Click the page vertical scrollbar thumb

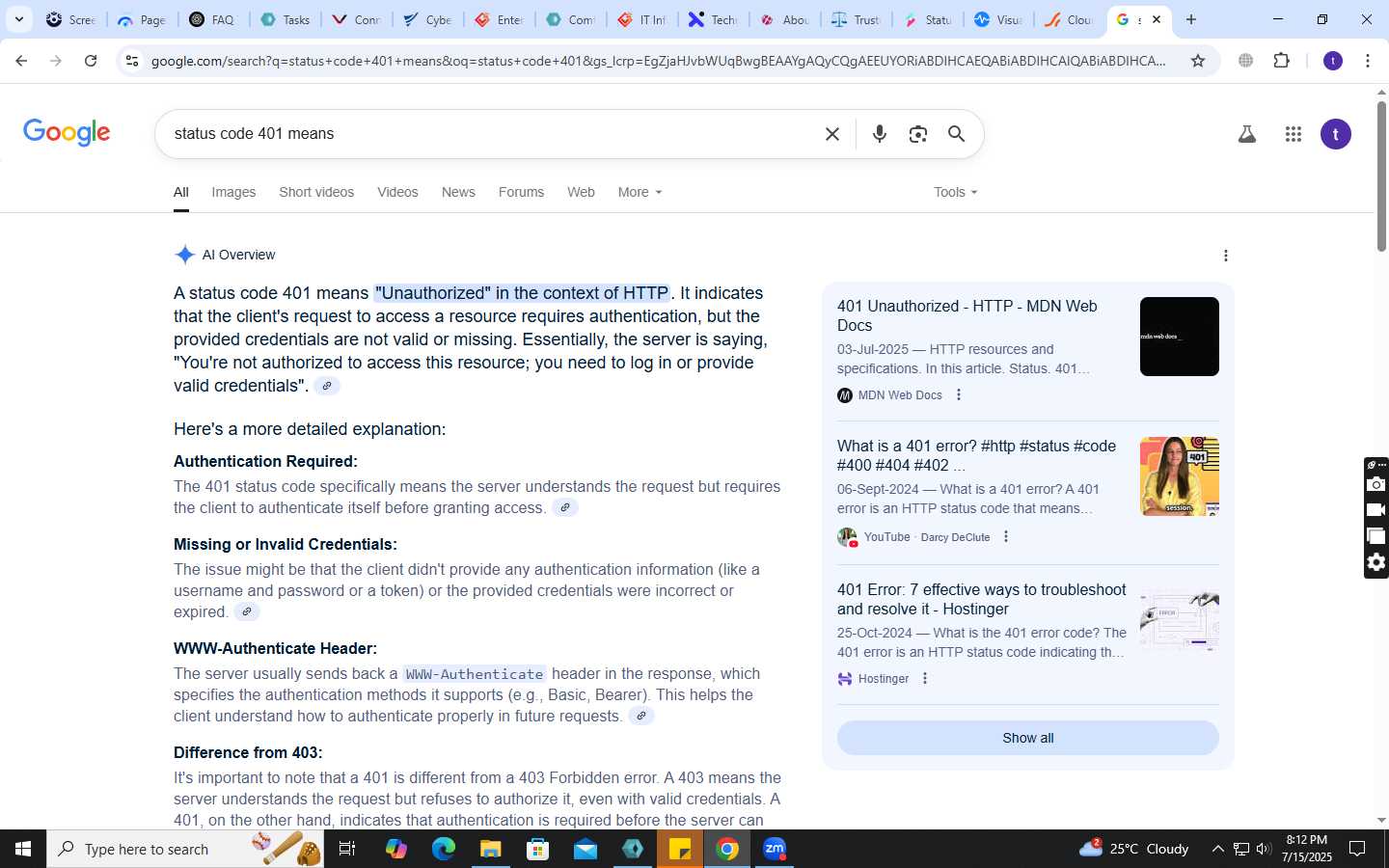[x=1380, y=176]
